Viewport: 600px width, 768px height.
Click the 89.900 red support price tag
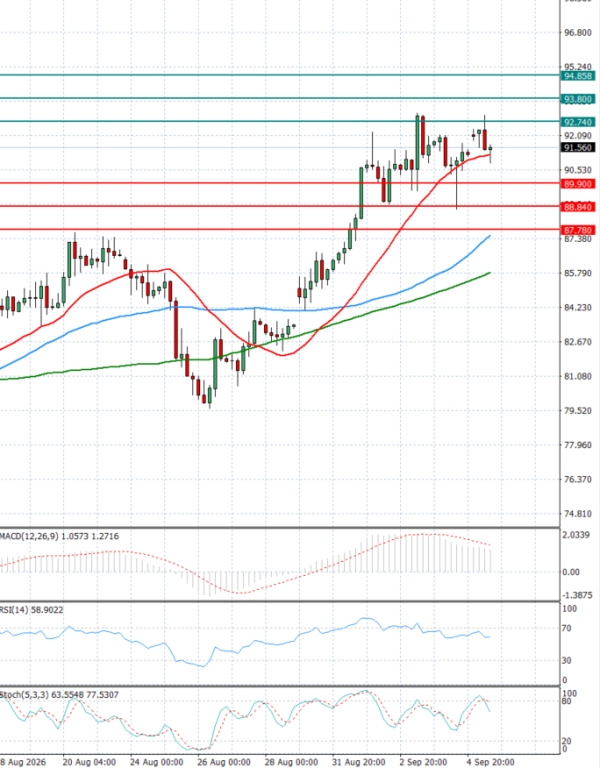tap(578, 184)
